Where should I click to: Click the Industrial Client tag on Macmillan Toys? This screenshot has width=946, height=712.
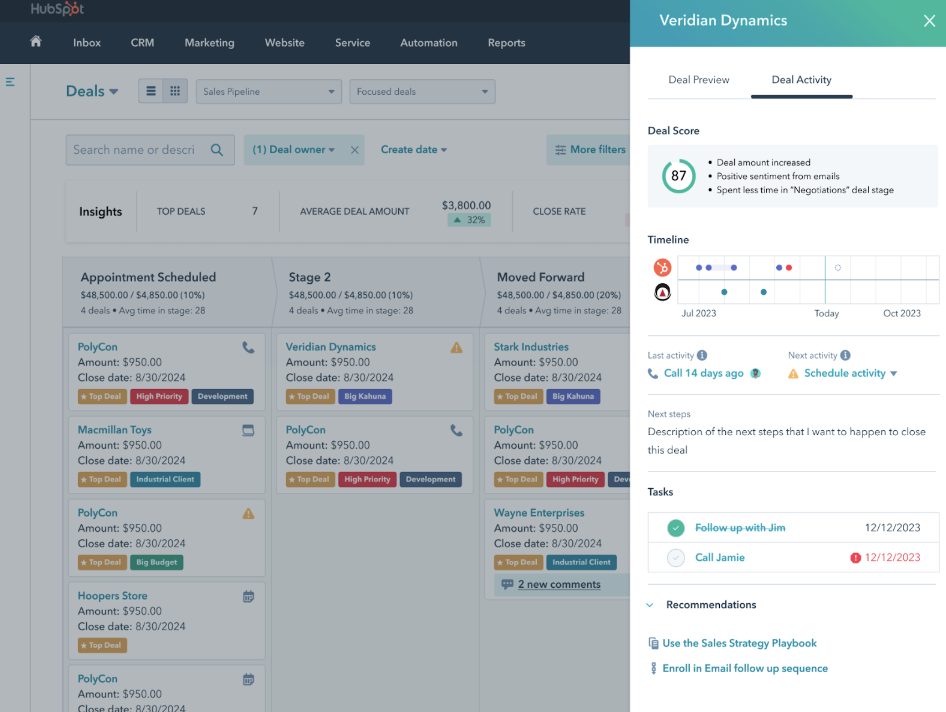point(165,480)
